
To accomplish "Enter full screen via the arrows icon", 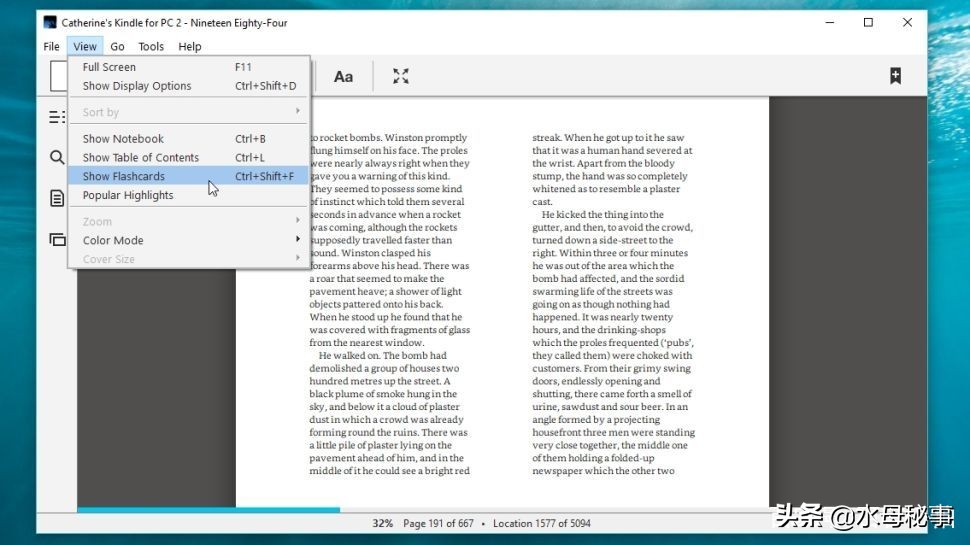I will coord(401,77).
